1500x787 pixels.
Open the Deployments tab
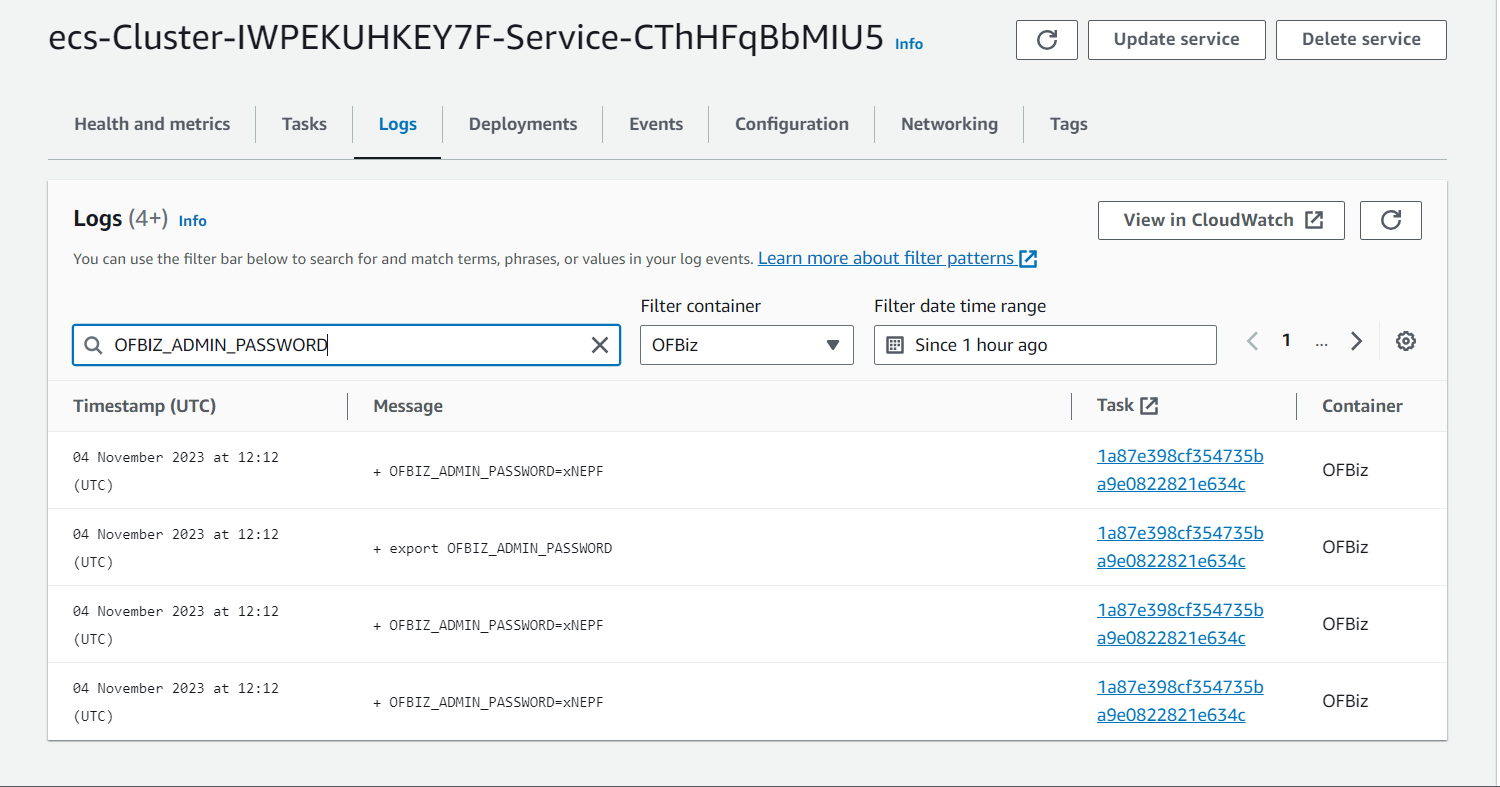pyautogui.click(x=523, y=124)
